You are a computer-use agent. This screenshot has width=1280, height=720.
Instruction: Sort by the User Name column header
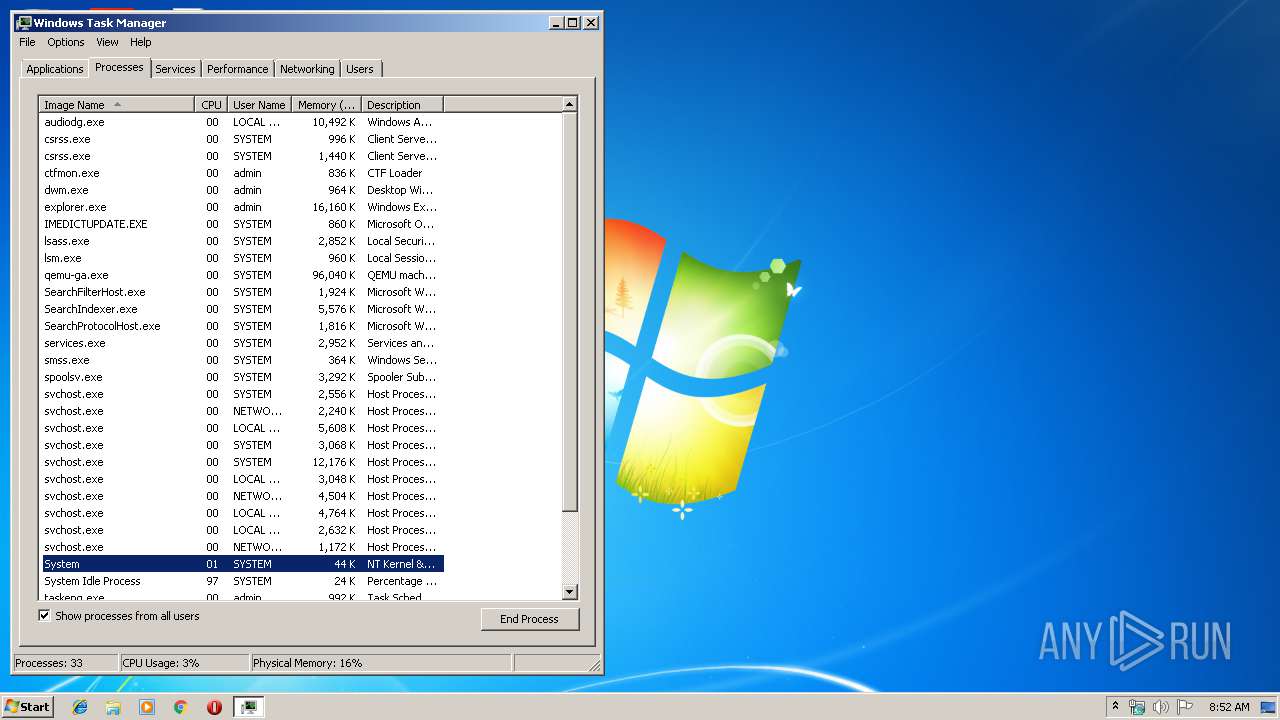click(259, 105)
